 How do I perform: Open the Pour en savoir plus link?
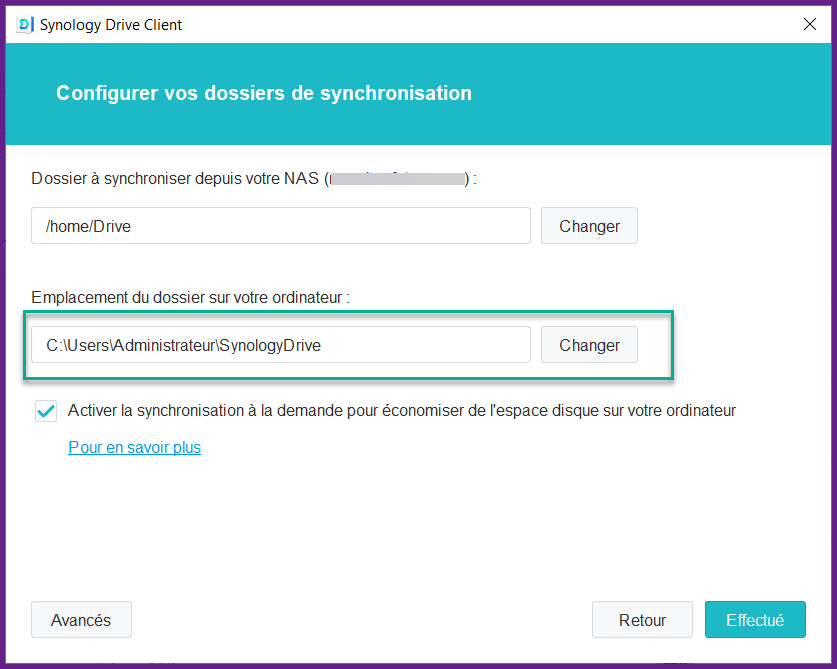point(134,447)
